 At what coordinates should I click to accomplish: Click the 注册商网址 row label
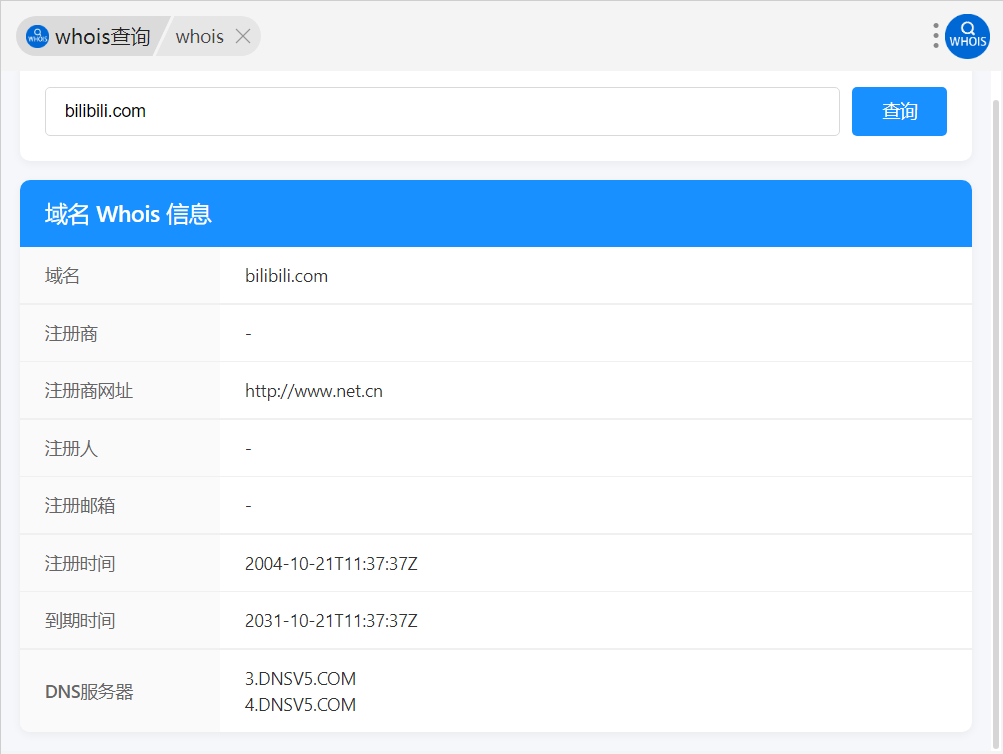pyautogui.click(x=88, y=391)
